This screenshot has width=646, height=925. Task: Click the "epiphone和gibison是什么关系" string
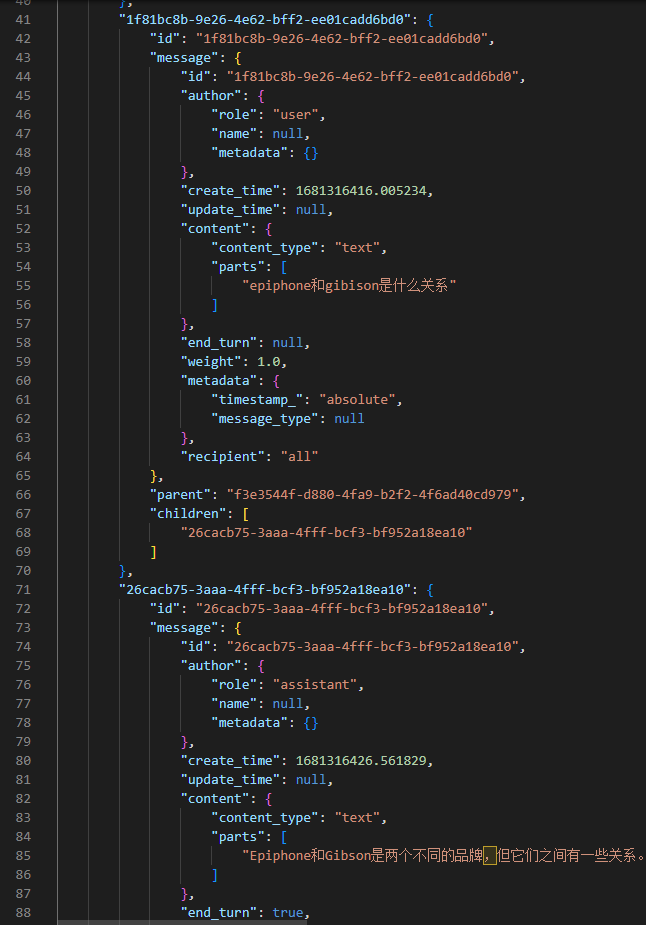(349, 286)
